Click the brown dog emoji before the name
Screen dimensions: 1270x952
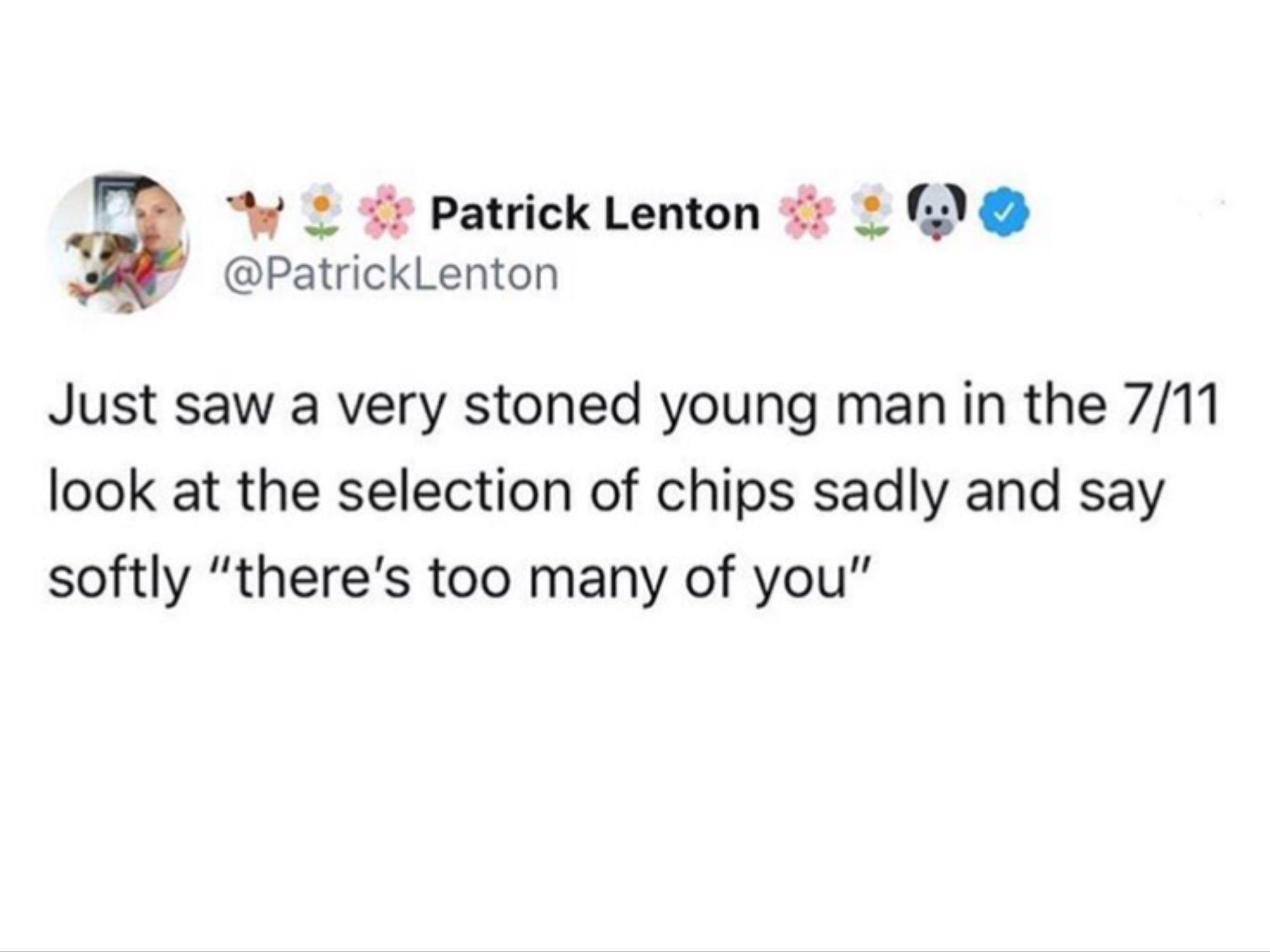coord(254,214)
